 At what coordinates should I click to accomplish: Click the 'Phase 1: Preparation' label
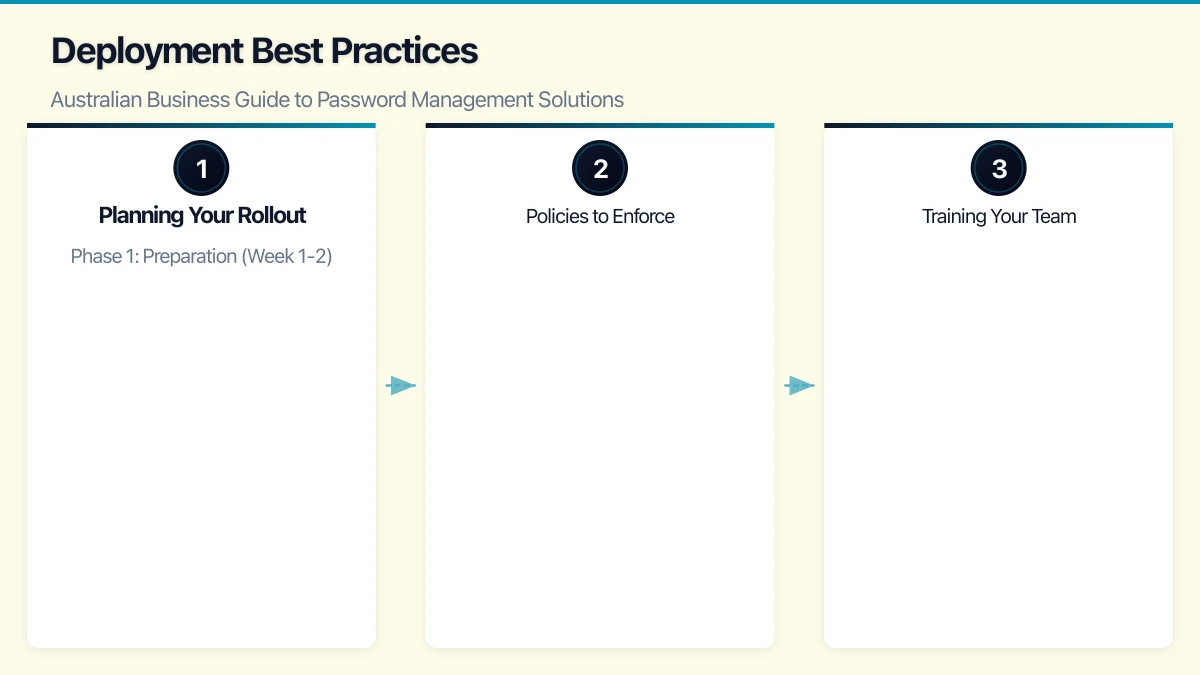153,256
